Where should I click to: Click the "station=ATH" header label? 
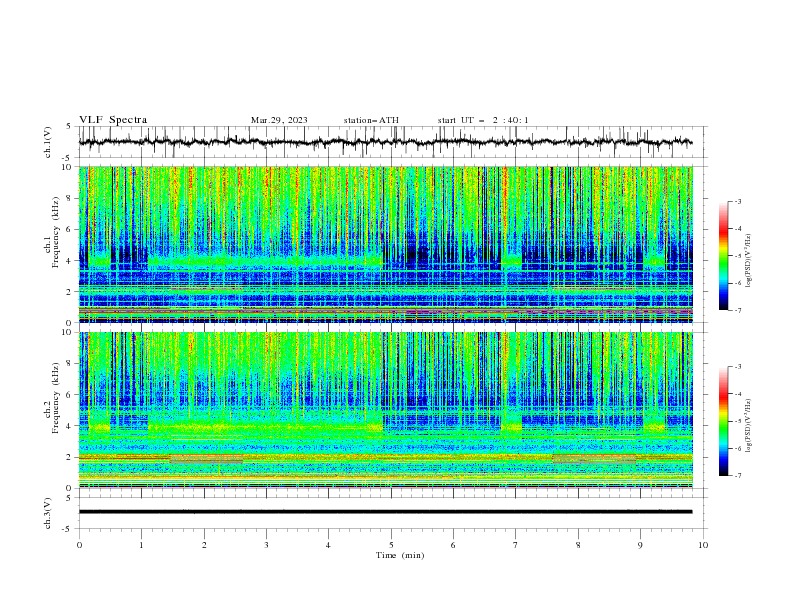tap(371, 120)
